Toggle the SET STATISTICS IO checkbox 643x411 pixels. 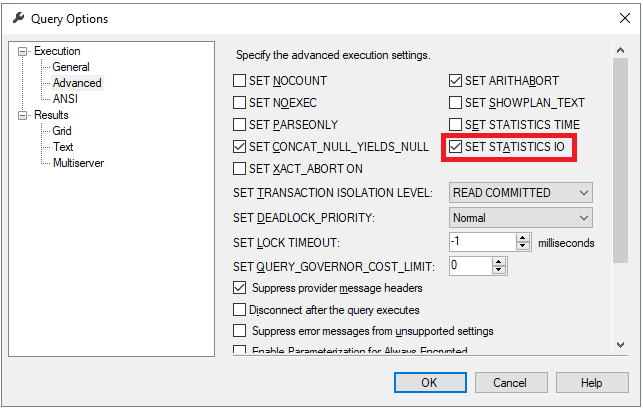coord(457,147)
